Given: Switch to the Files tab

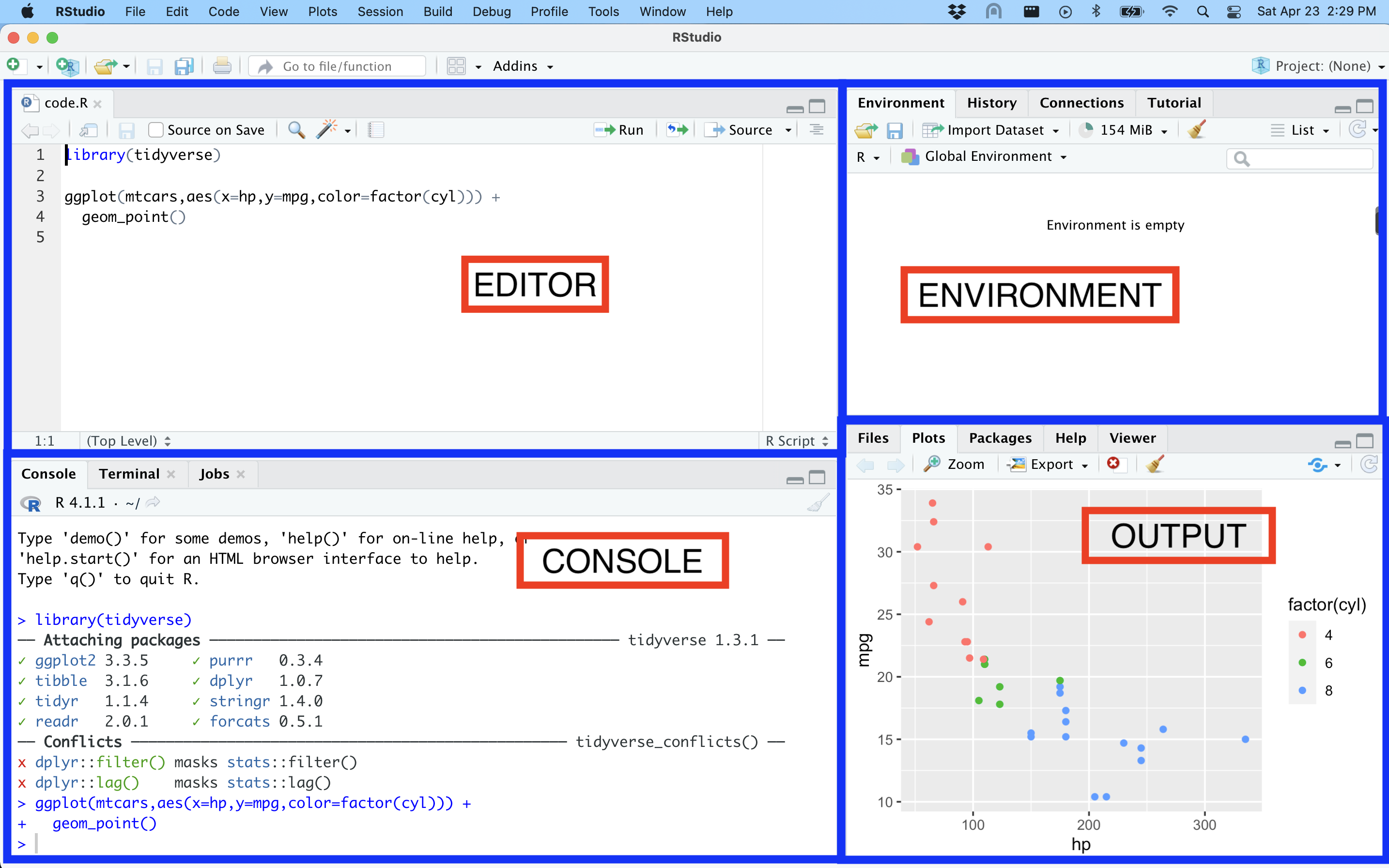Looking at the screenshot, I should coord(873,438).
